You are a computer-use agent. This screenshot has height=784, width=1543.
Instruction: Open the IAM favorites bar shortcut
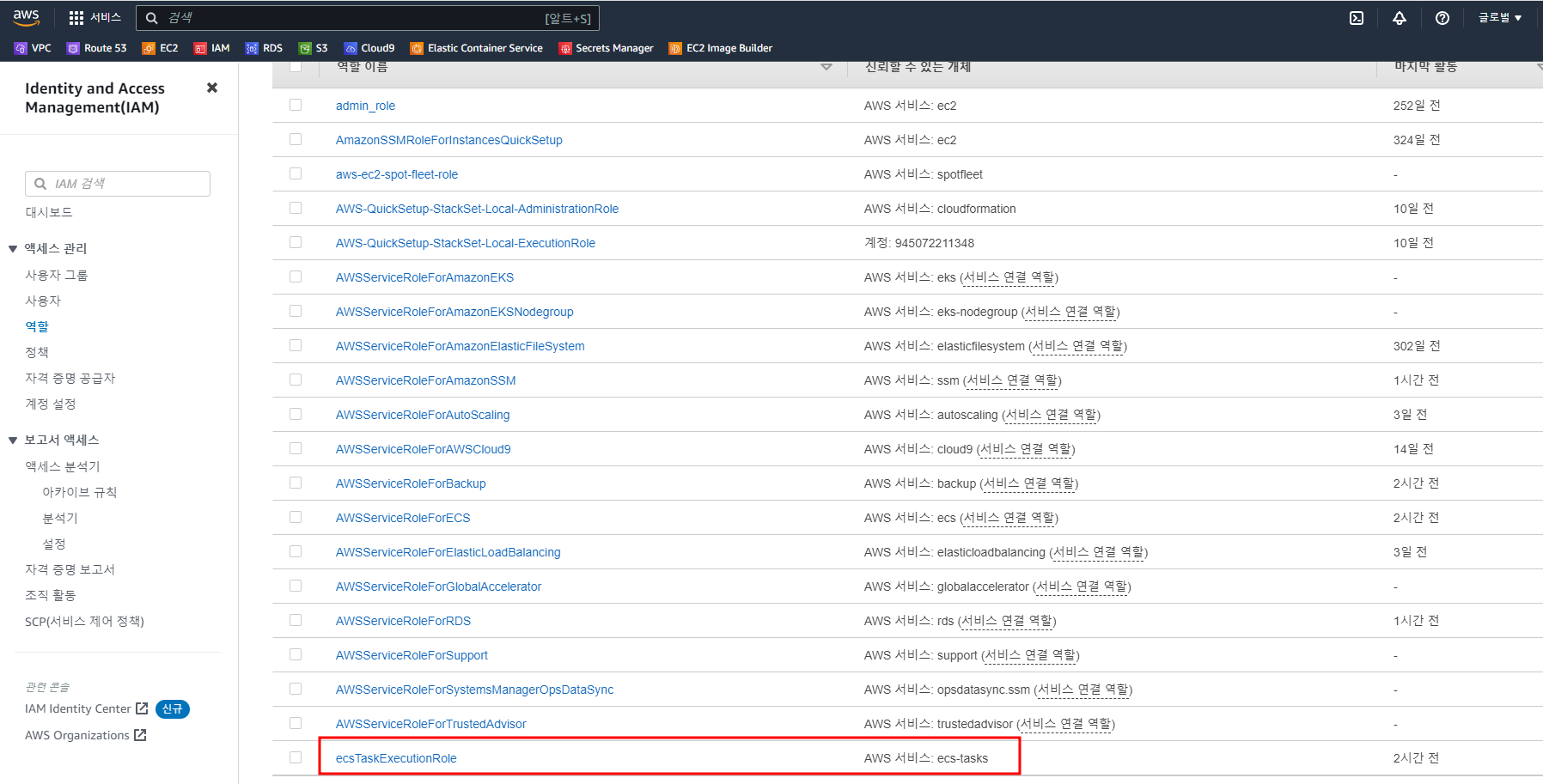(212, 48)
